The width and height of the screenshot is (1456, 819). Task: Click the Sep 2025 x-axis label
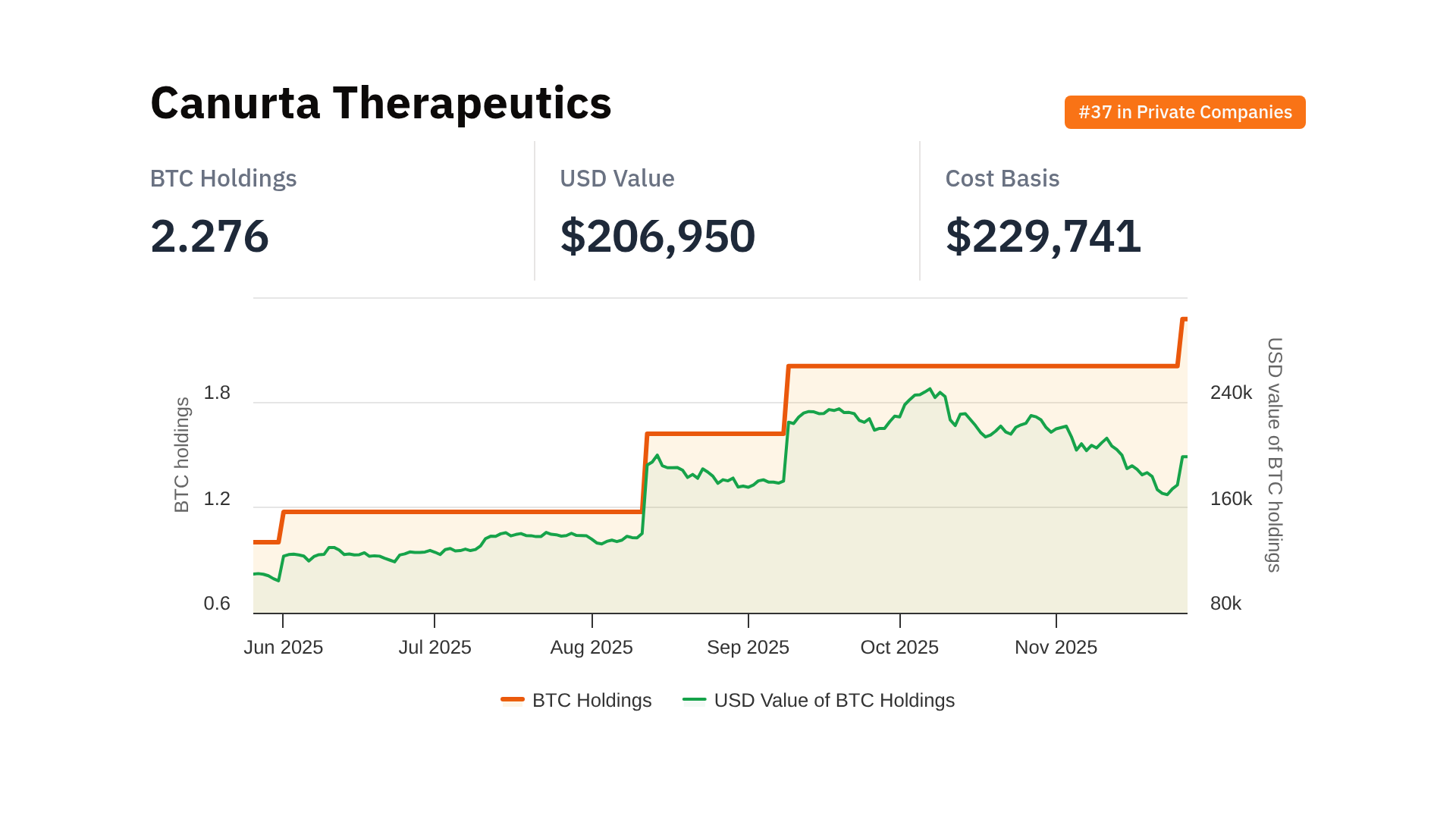pos(748,647)
